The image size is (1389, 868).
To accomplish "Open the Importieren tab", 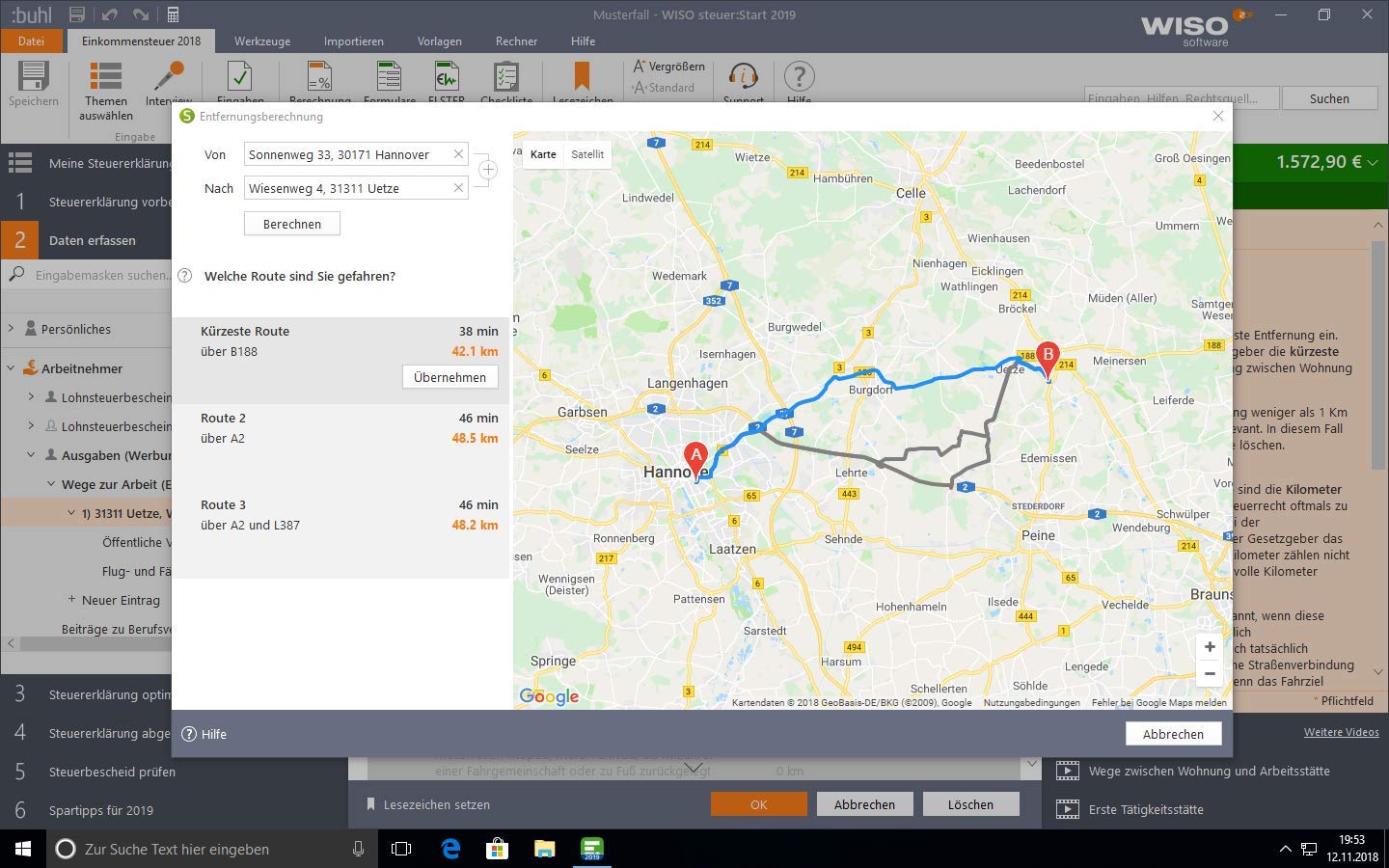I will coord(354,41).
